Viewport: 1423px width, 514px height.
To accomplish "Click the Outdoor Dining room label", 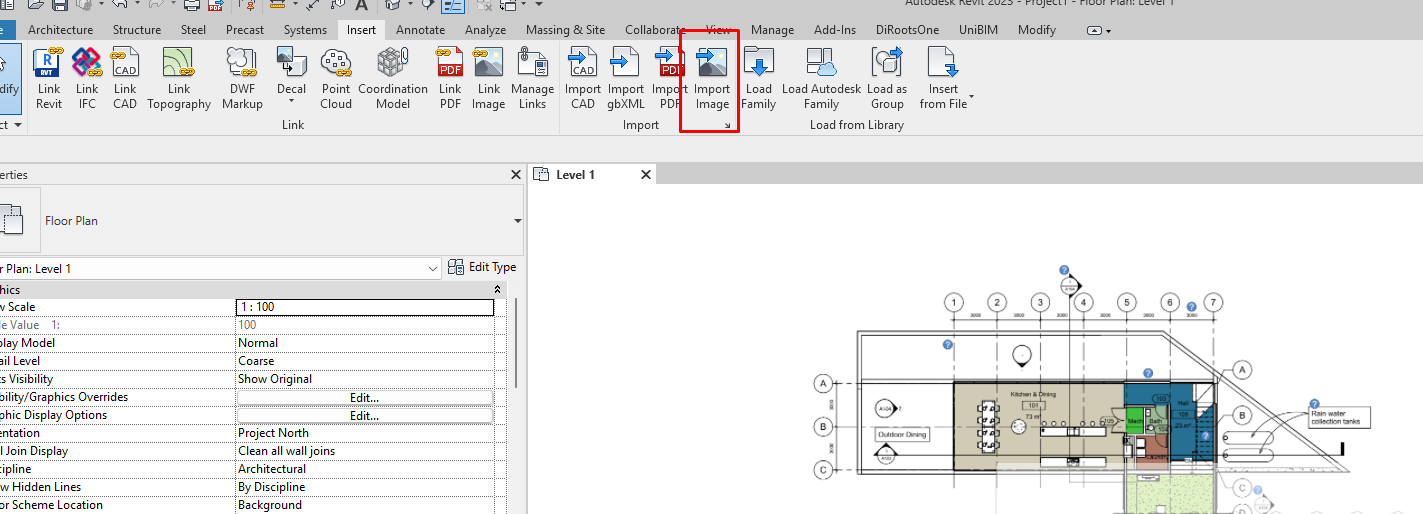I will click(902, 435).
